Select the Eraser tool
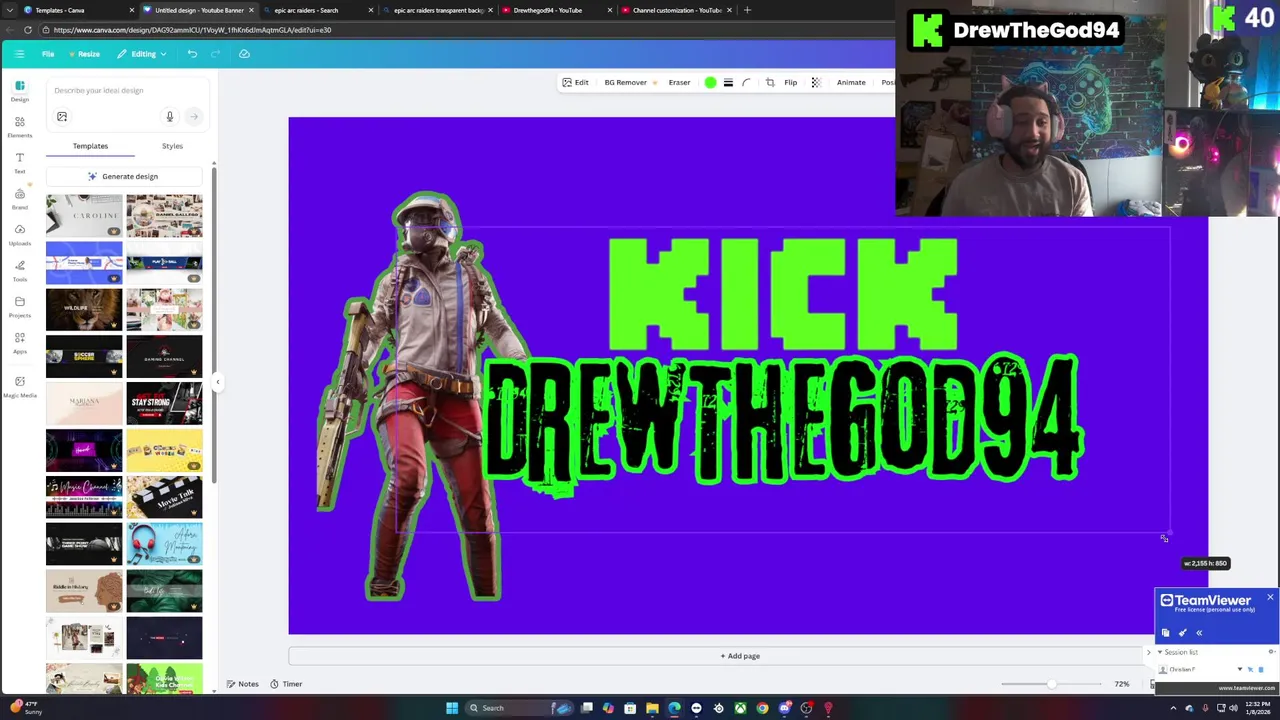This screenshot has width=1280, height=720. [679, 83]
